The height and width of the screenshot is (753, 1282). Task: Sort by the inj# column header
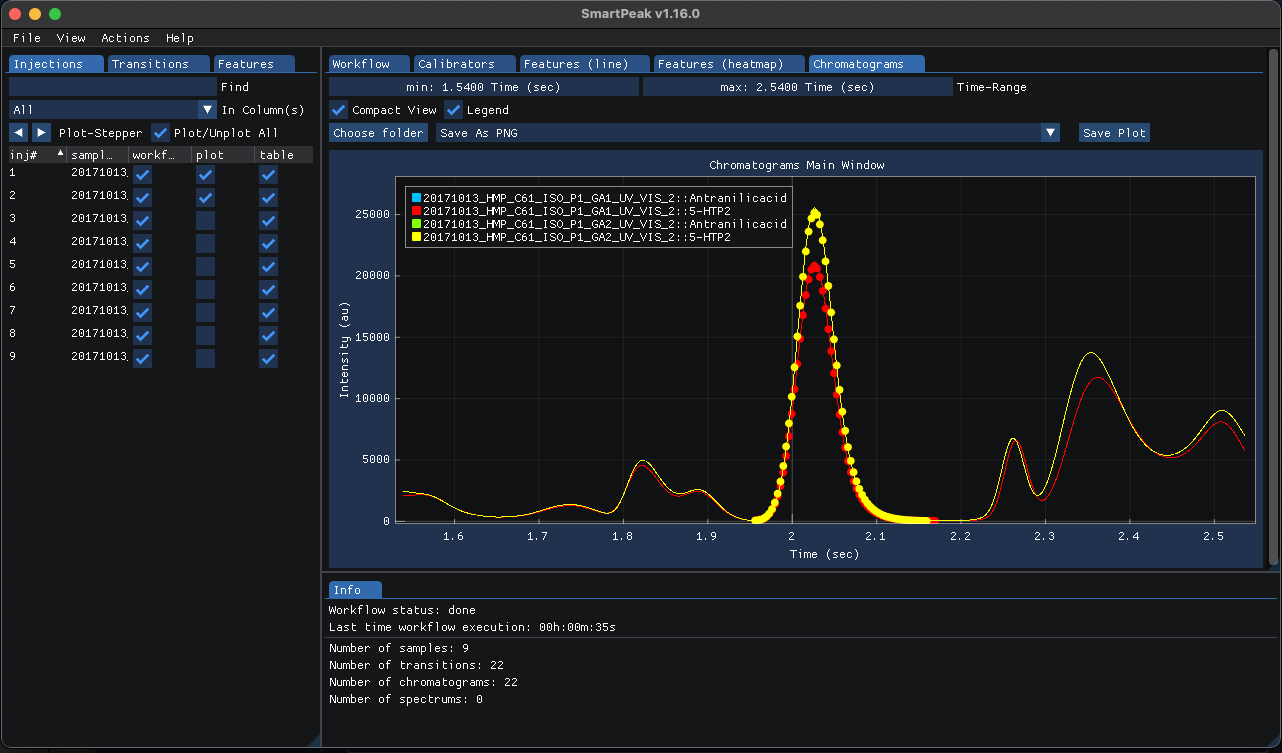(36, 155)
